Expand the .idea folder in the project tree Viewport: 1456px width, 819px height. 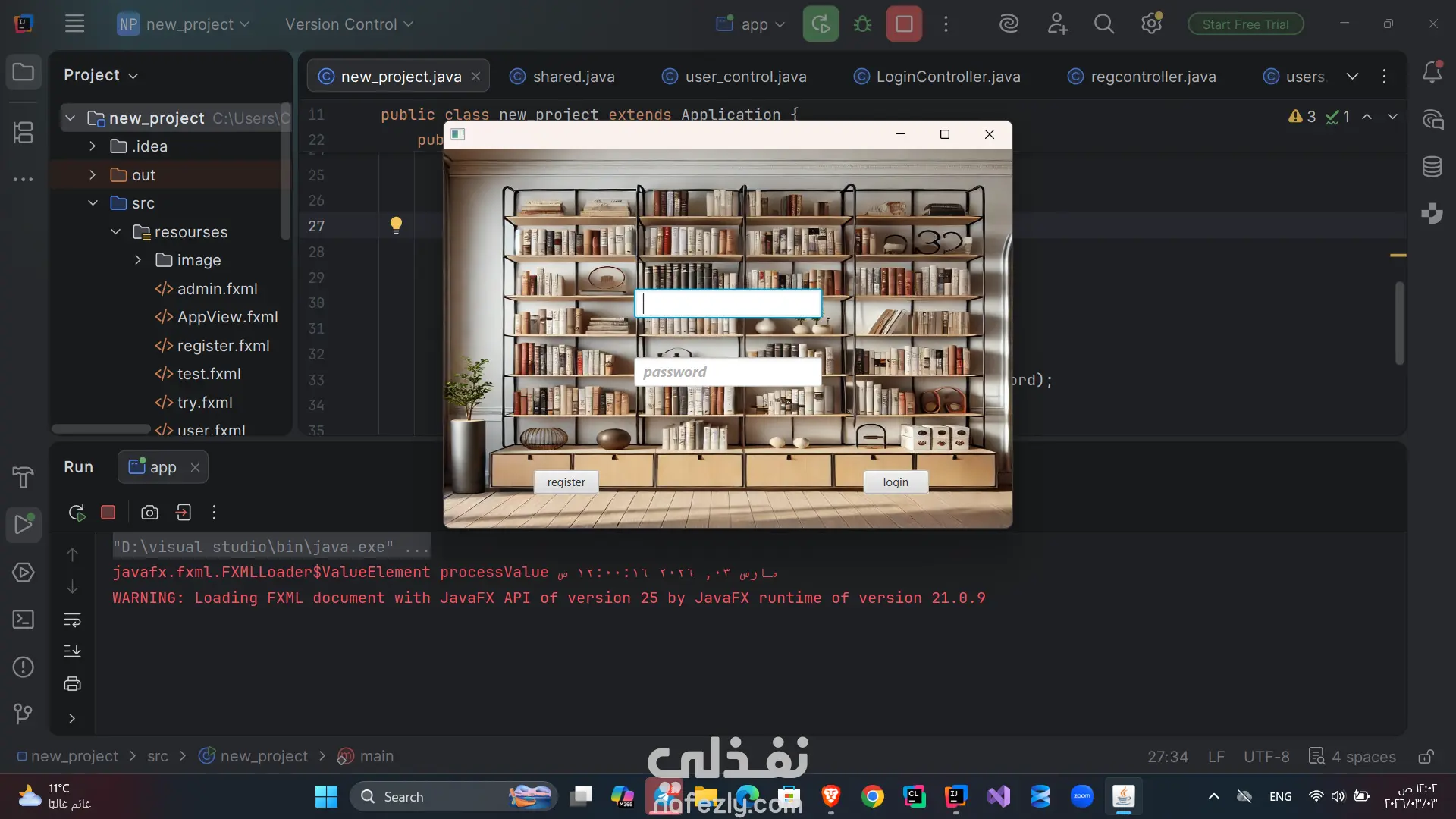click(x=93, y=146)
